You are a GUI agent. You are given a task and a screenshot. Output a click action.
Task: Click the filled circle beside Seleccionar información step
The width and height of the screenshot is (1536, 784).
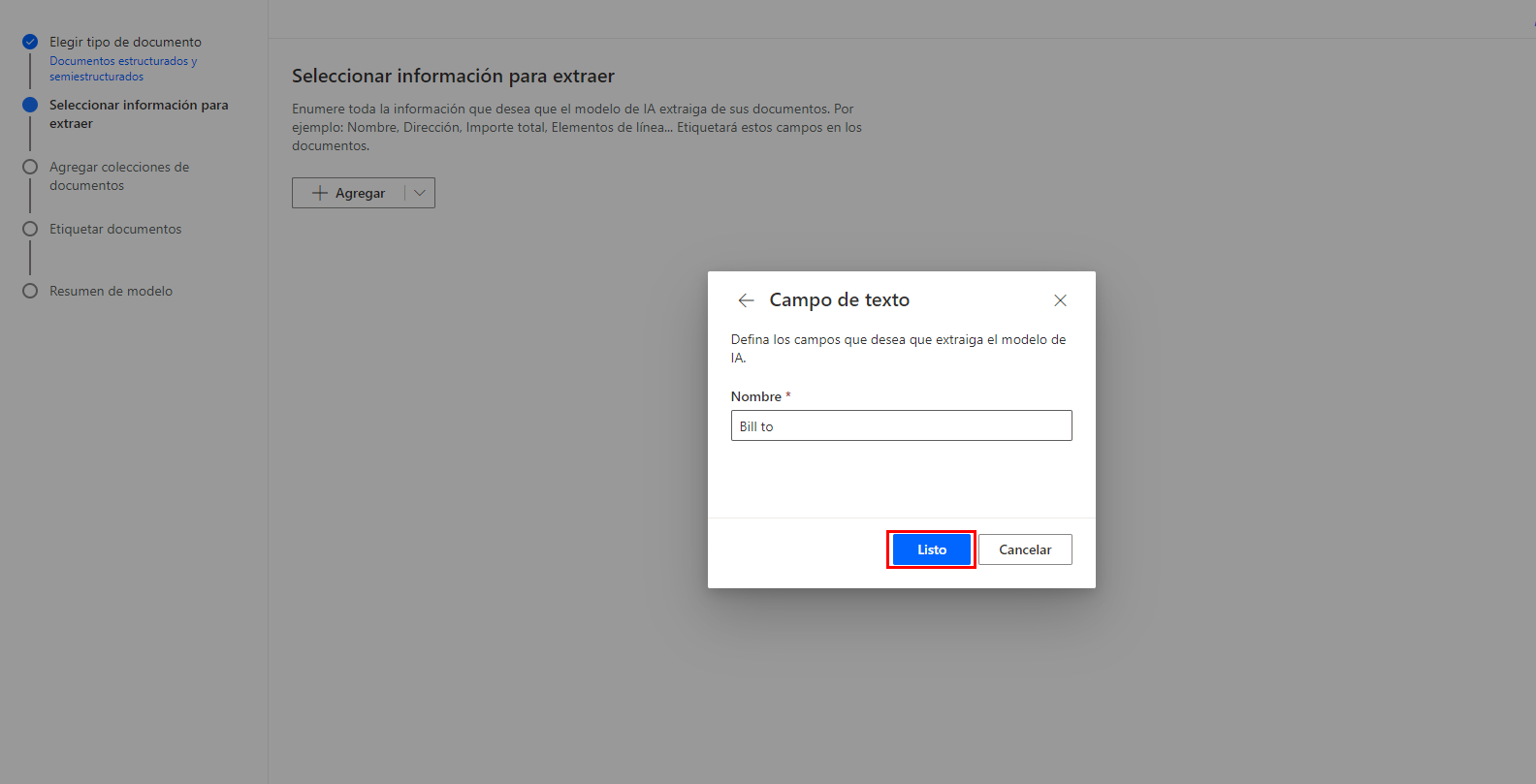30,105
